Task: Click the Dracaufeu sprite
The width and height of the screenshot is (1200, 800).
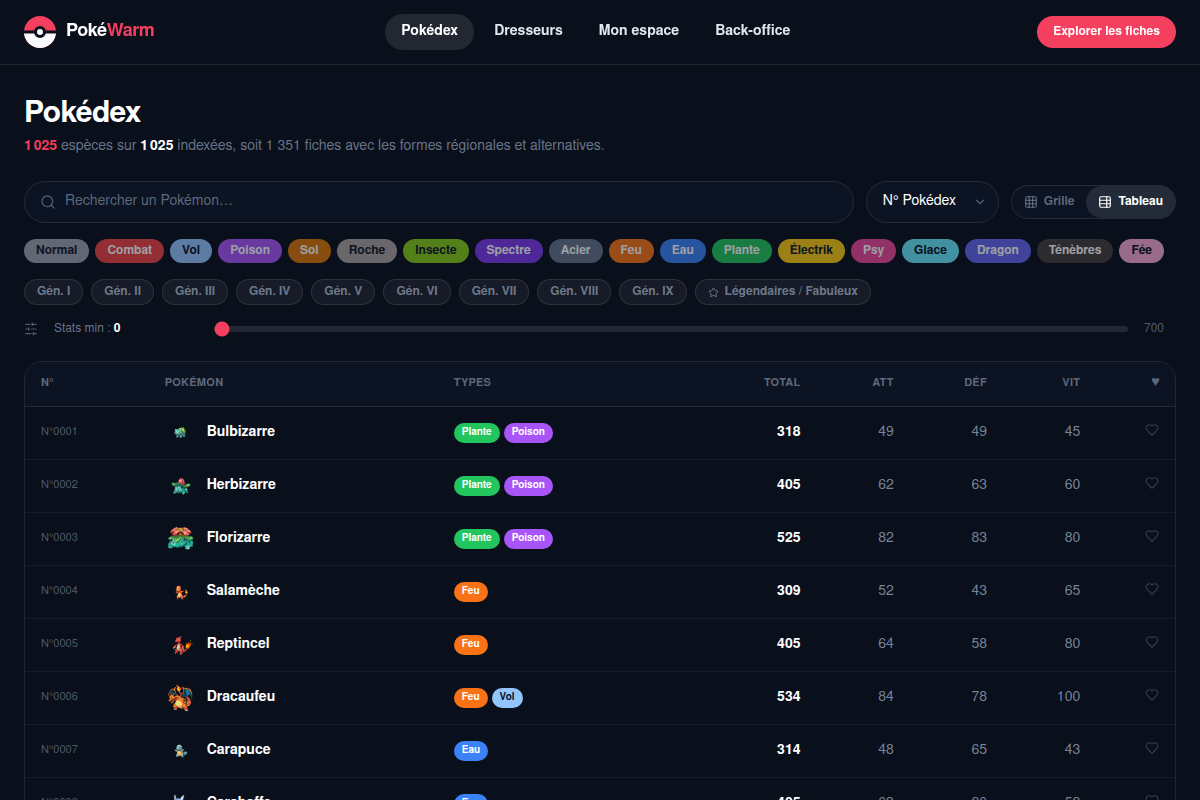Action: [180, 697]
